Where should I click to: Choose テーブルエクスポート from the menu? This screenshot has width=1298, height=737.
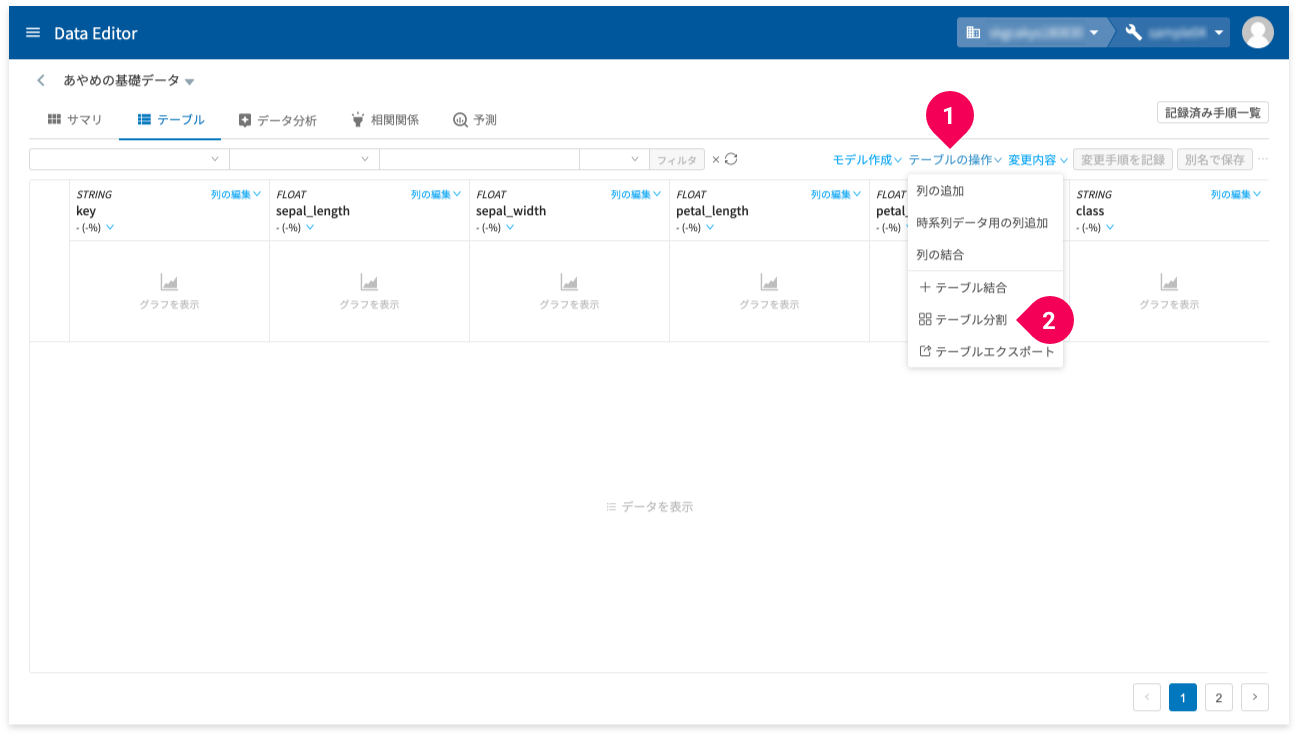[985, 352]
